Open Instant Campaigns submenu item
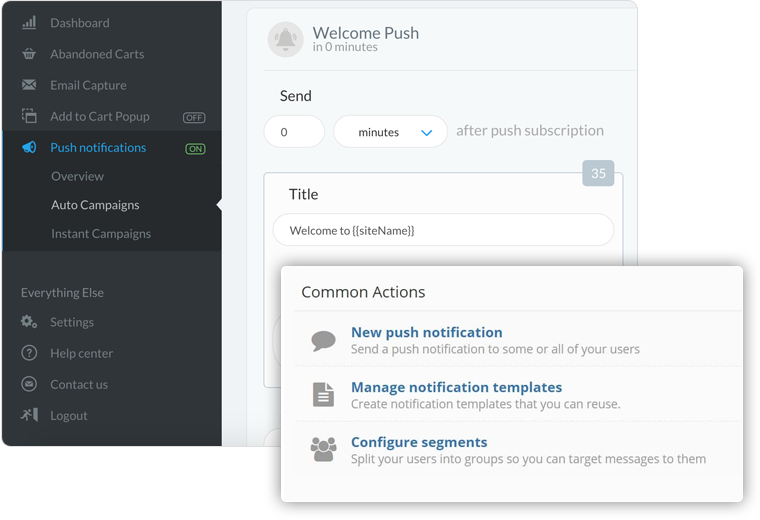Screen dimensions: 760x520 click(x=101, y=234)
